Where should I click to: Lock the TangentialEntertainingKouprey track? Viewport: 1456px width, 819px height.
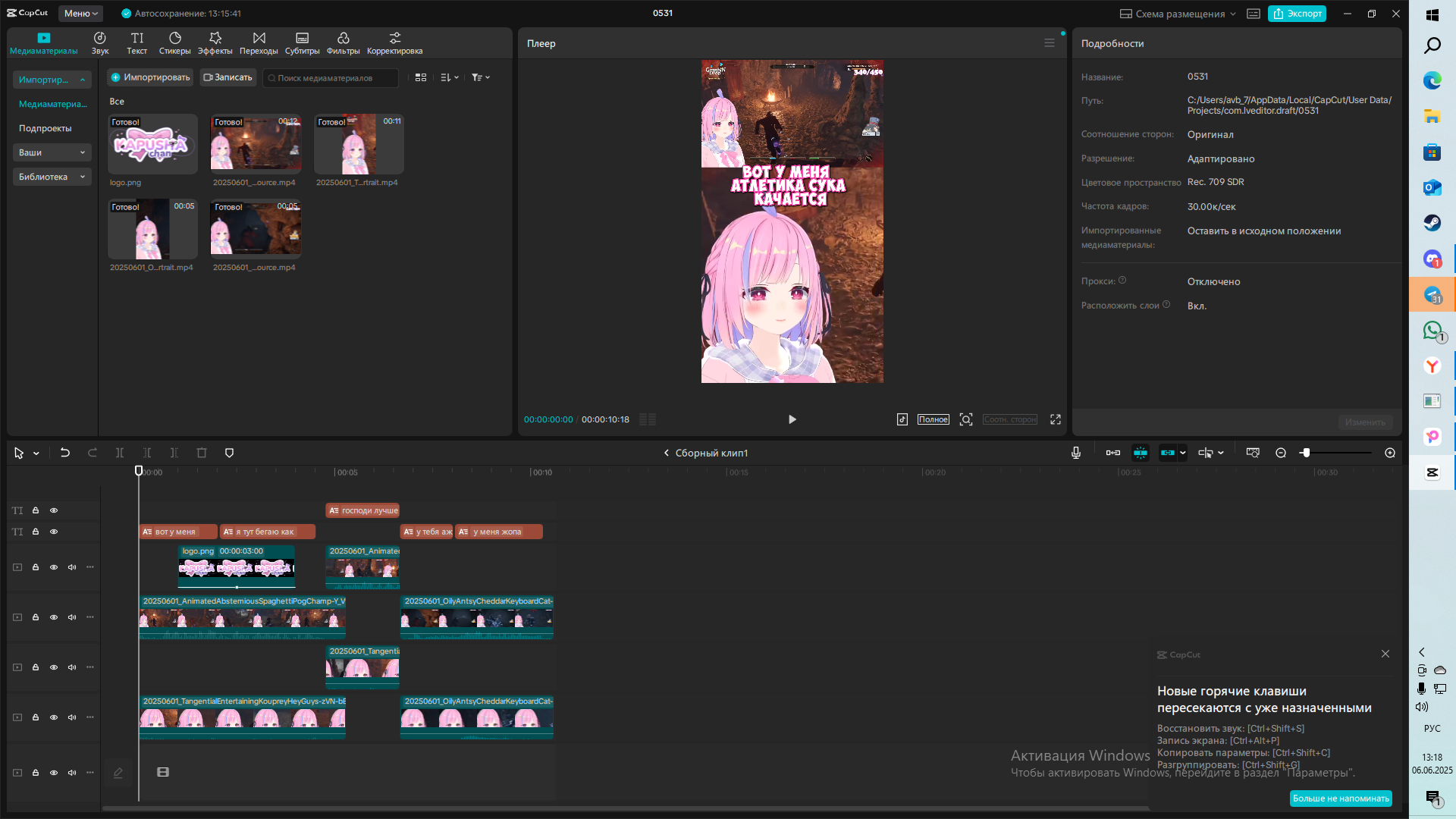point(36,717)
